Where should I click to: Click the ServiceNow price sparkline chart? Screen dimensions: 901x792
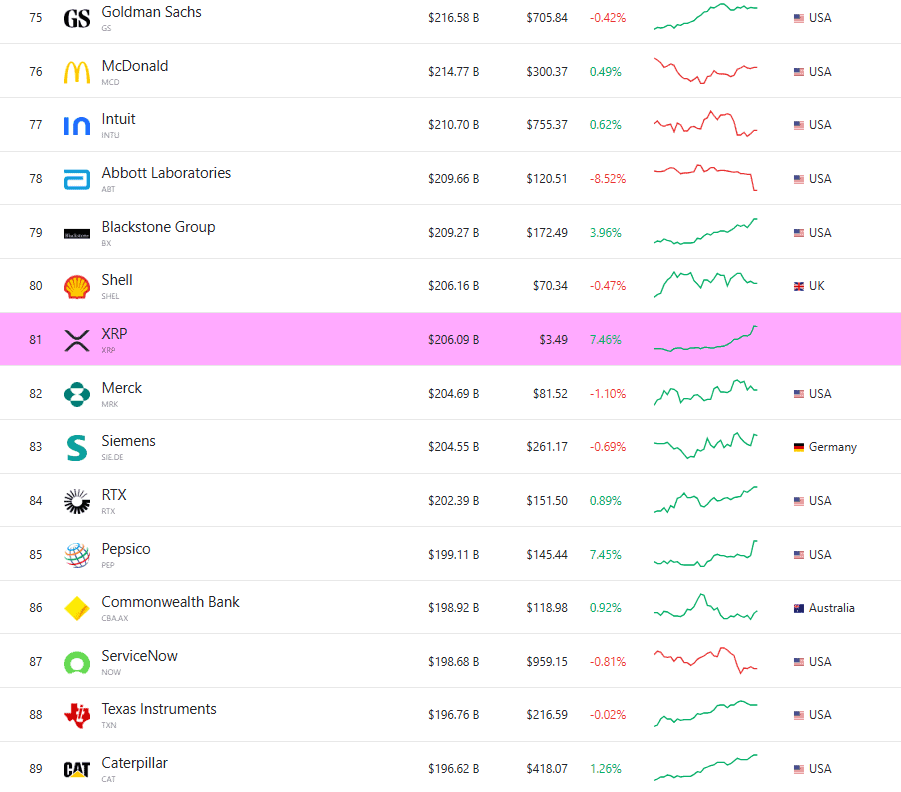click(x=706, y=660)
